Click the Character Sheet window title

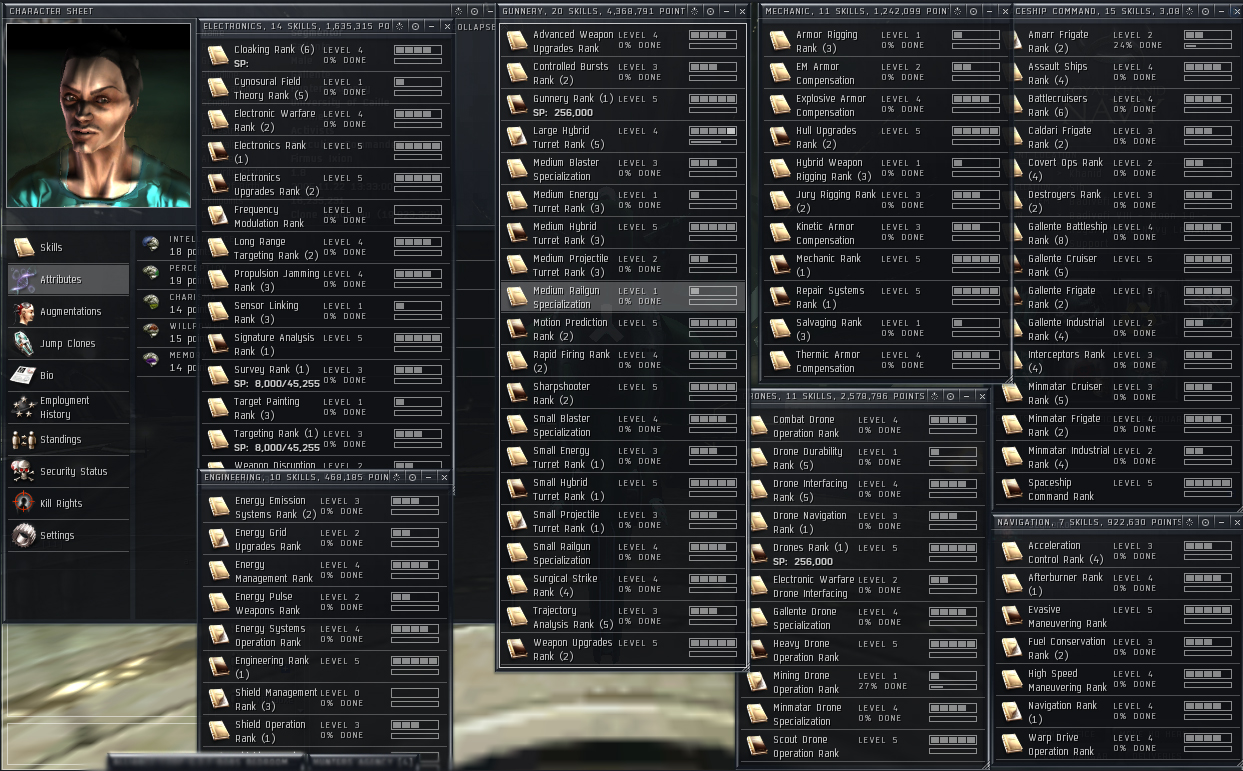[51, 10]
